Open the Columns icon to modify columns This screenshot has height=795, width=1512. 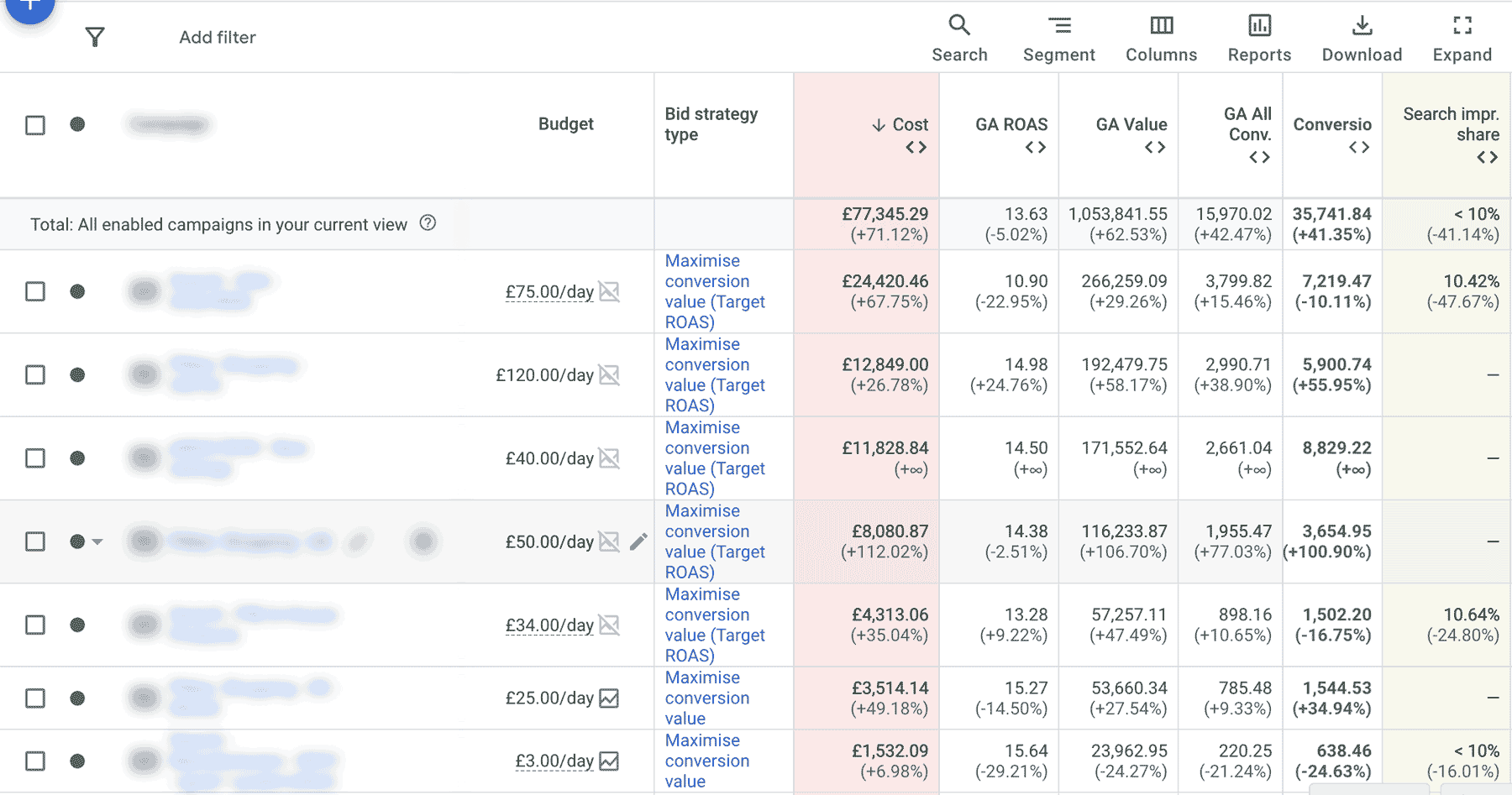pos(1161,26)
